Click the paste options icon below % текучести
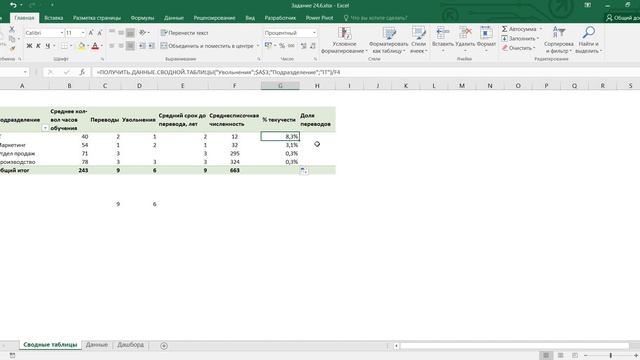 303,171
